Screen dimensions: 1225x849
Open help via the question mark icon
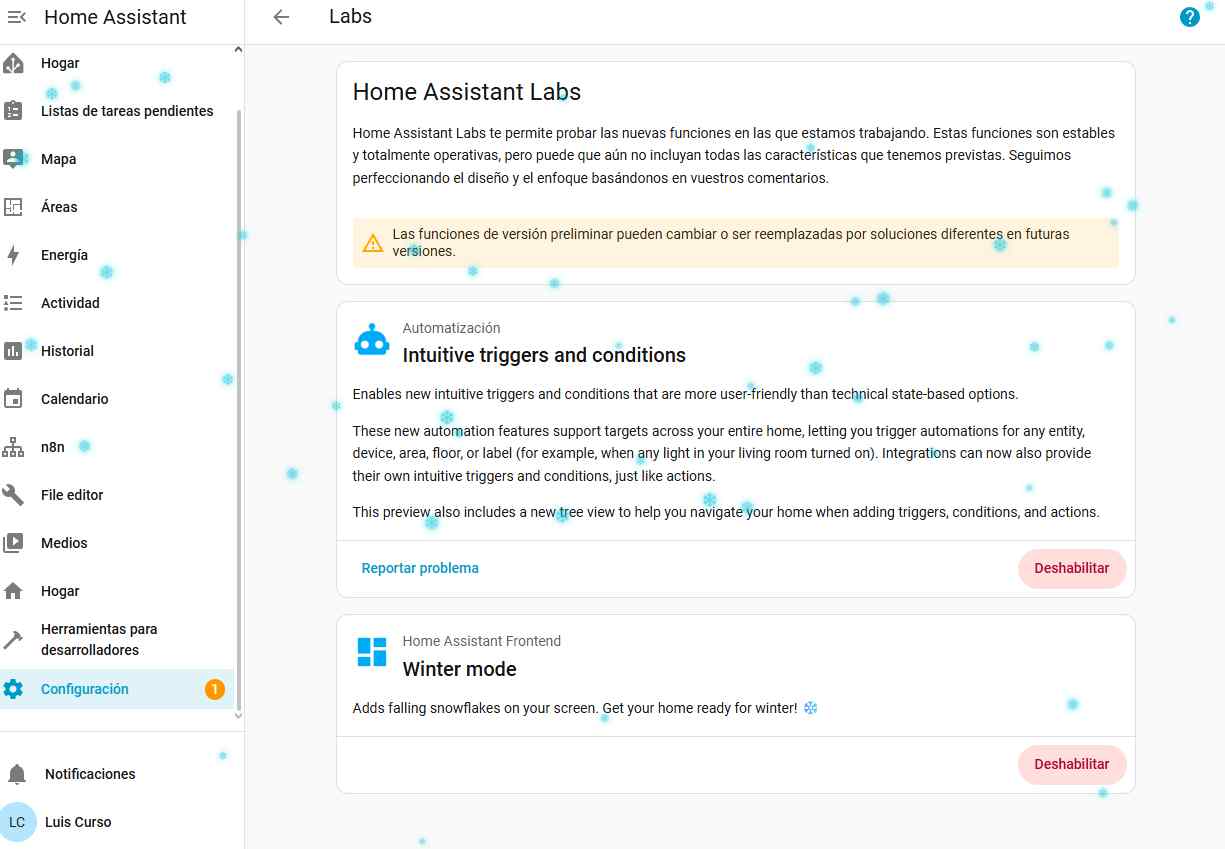coord(1189,17)
